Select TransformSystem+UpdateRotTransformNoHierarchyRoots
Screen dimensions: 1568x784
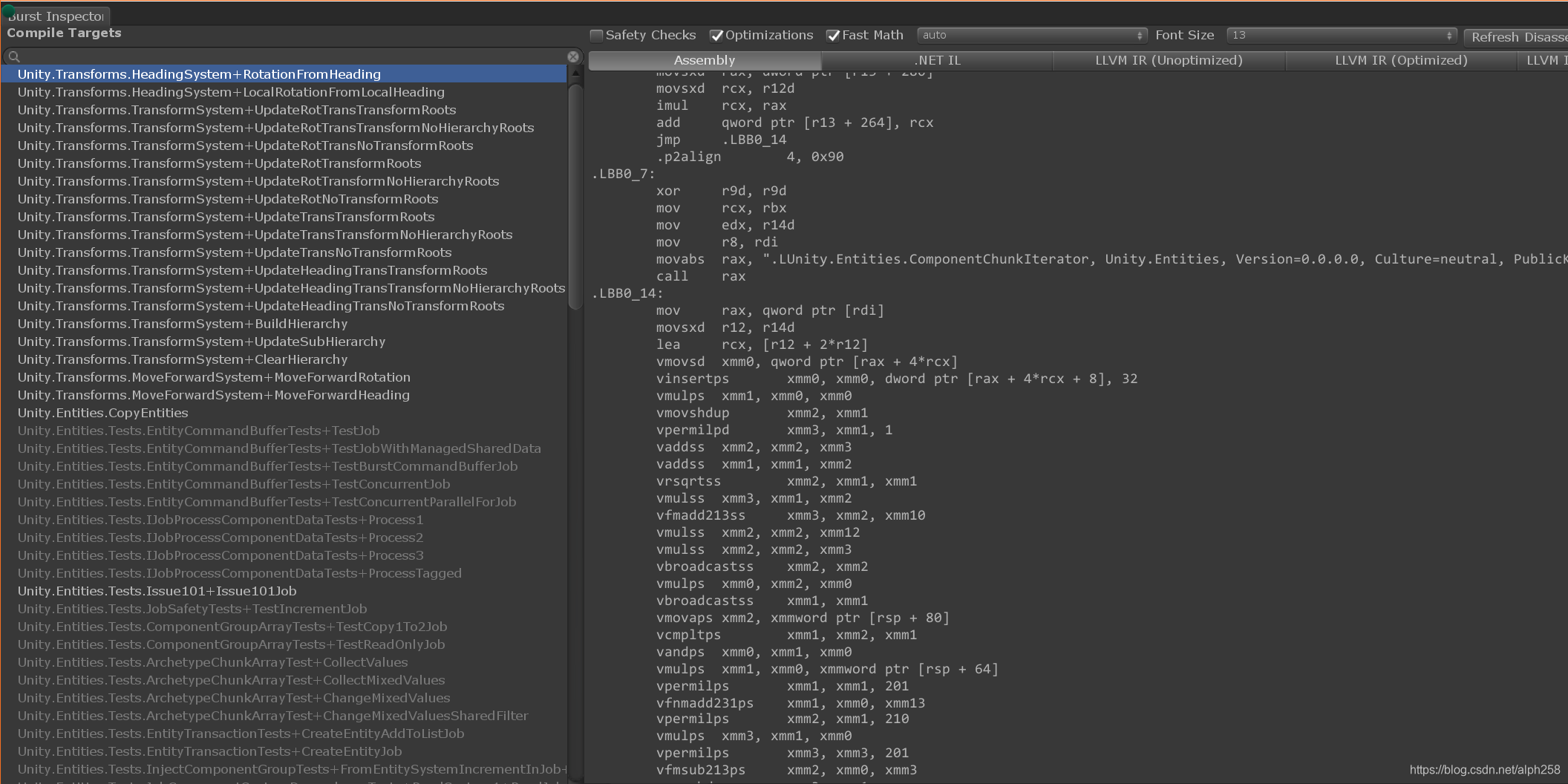[284, 181]
